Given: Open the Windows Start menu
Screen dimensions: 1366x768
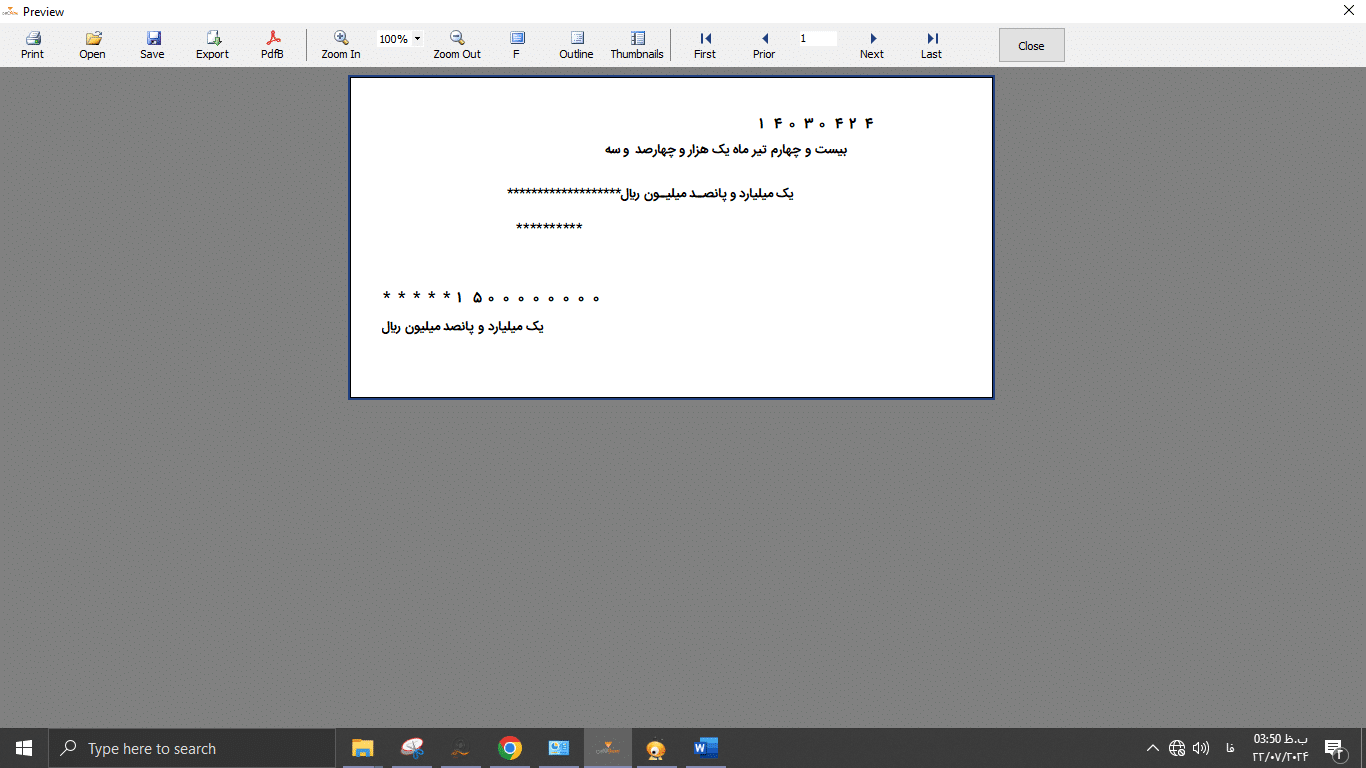Looking at the screenshot, I should click(24, 748).
